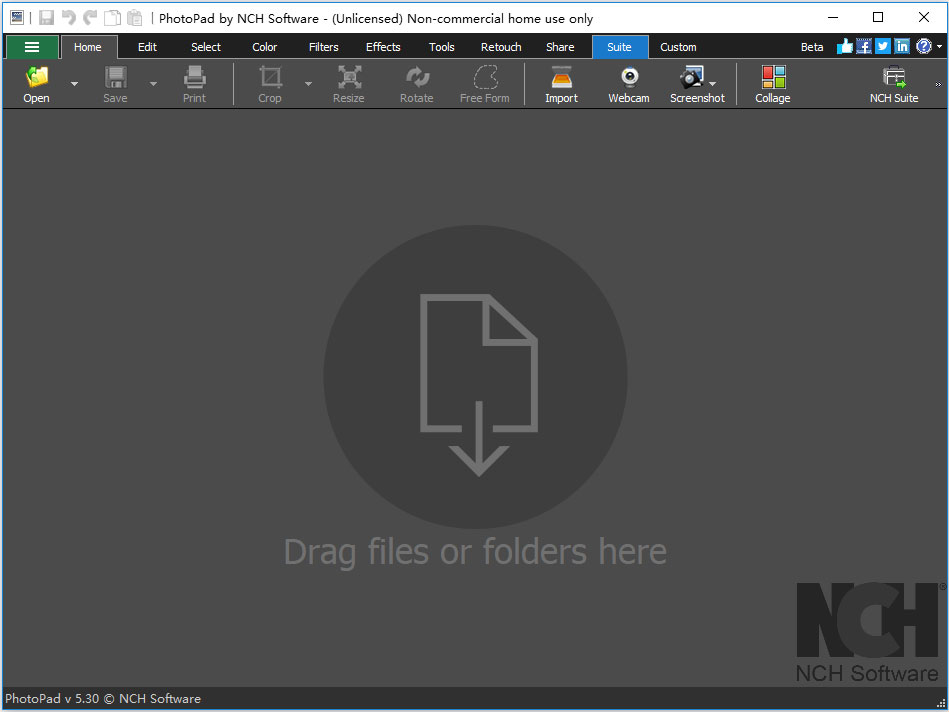
Task: Expand the Open dropdown arrow
Action: [74, 84]
